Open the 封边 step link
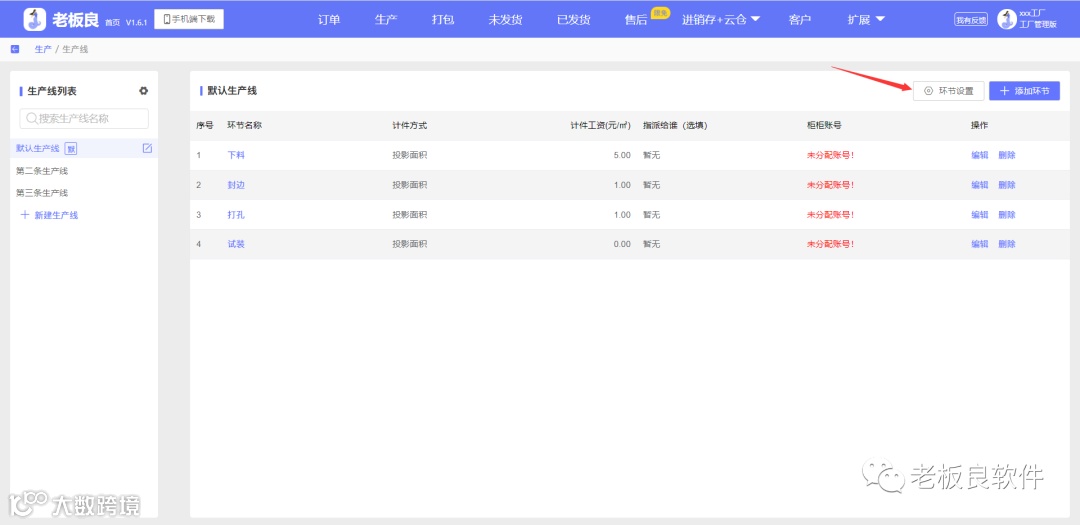 (x=236, y=185)
